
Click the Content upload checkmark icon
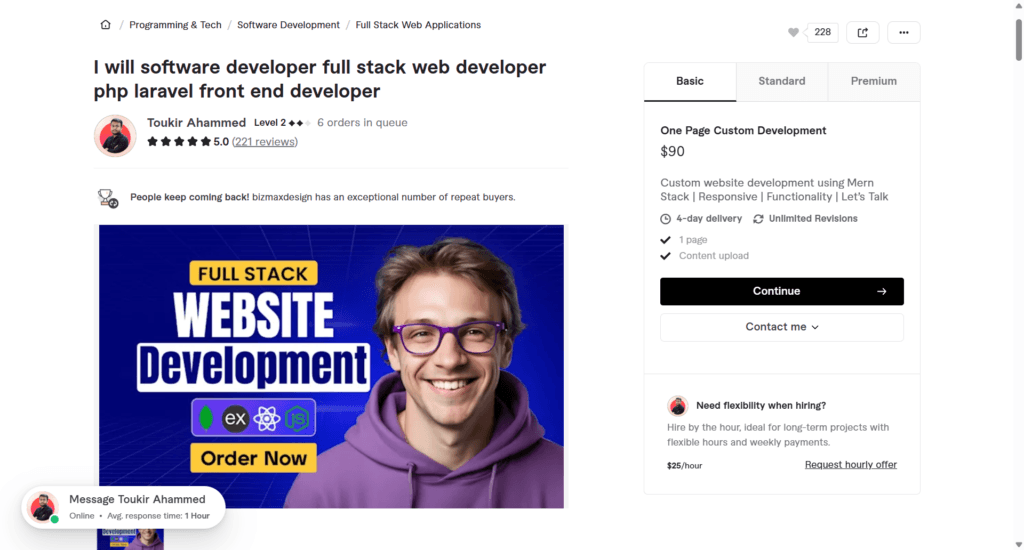pyautogui.click(x=665, y=256)
